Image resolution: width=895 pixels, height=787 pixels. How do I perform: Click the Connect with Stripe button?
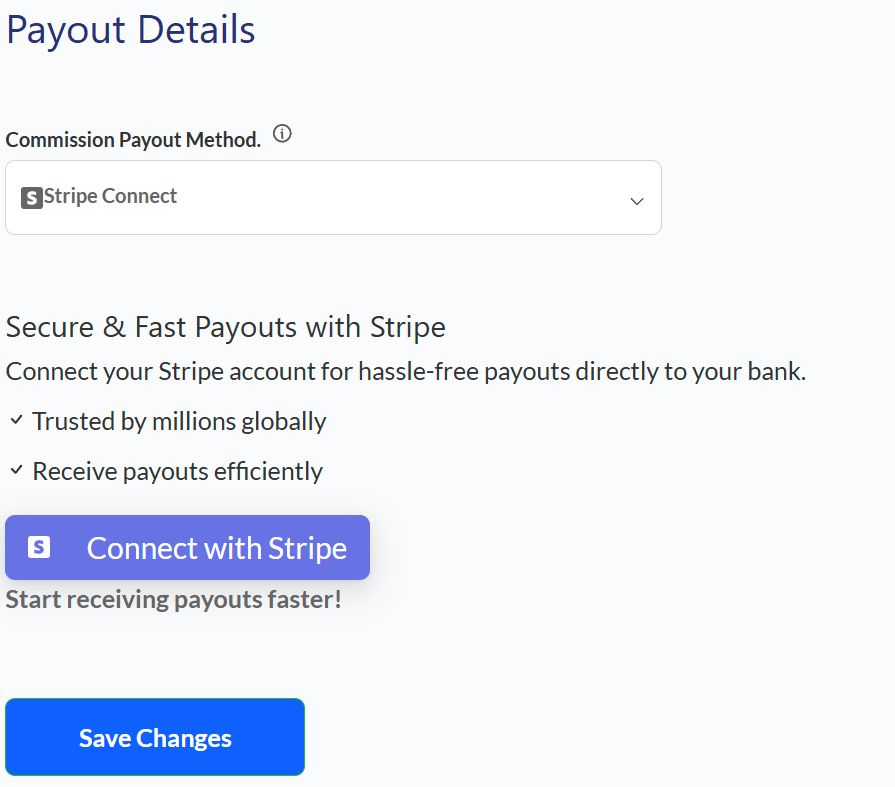tap(187, 548)
